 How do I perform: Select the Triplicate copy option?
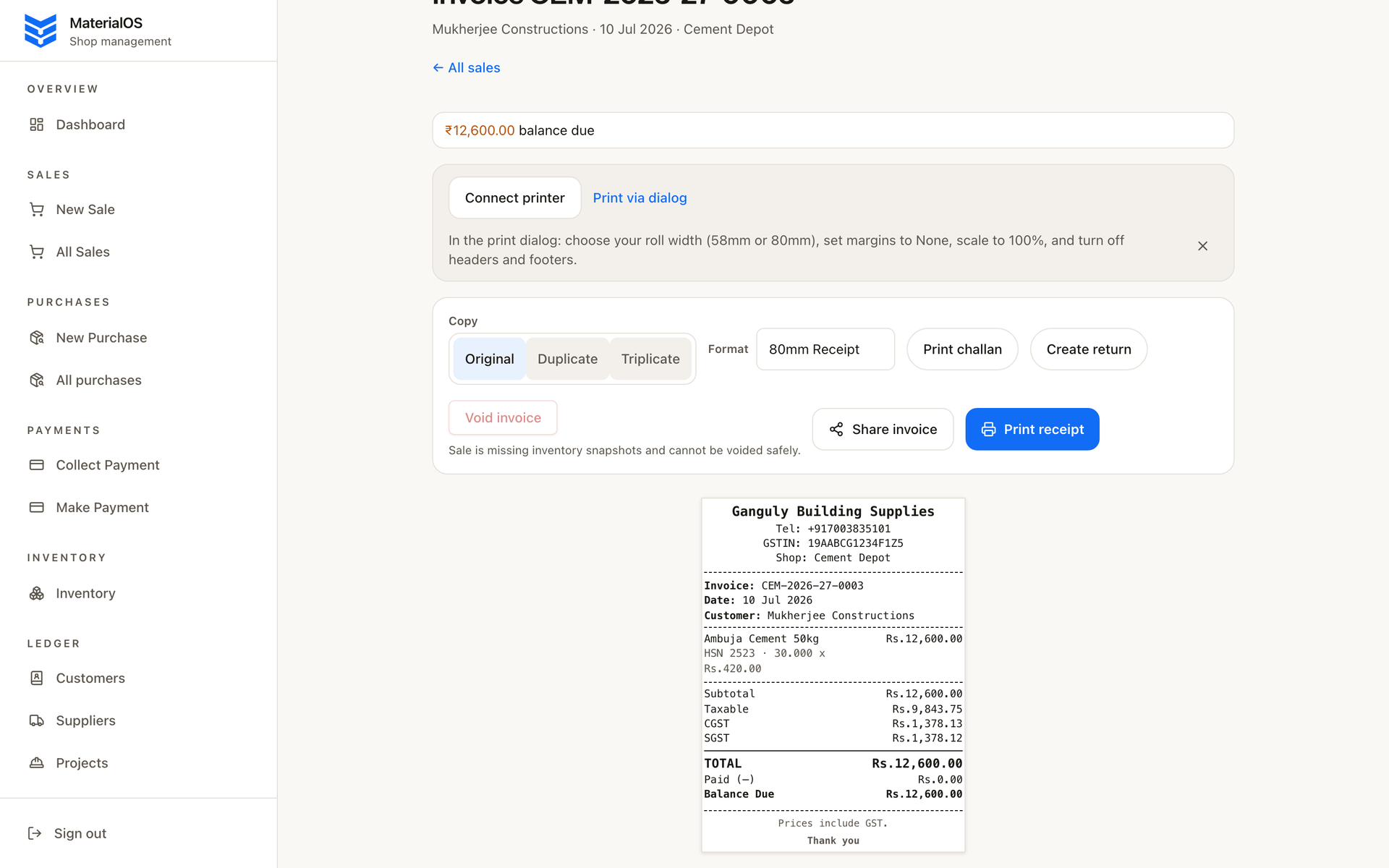tap(650, 359)
